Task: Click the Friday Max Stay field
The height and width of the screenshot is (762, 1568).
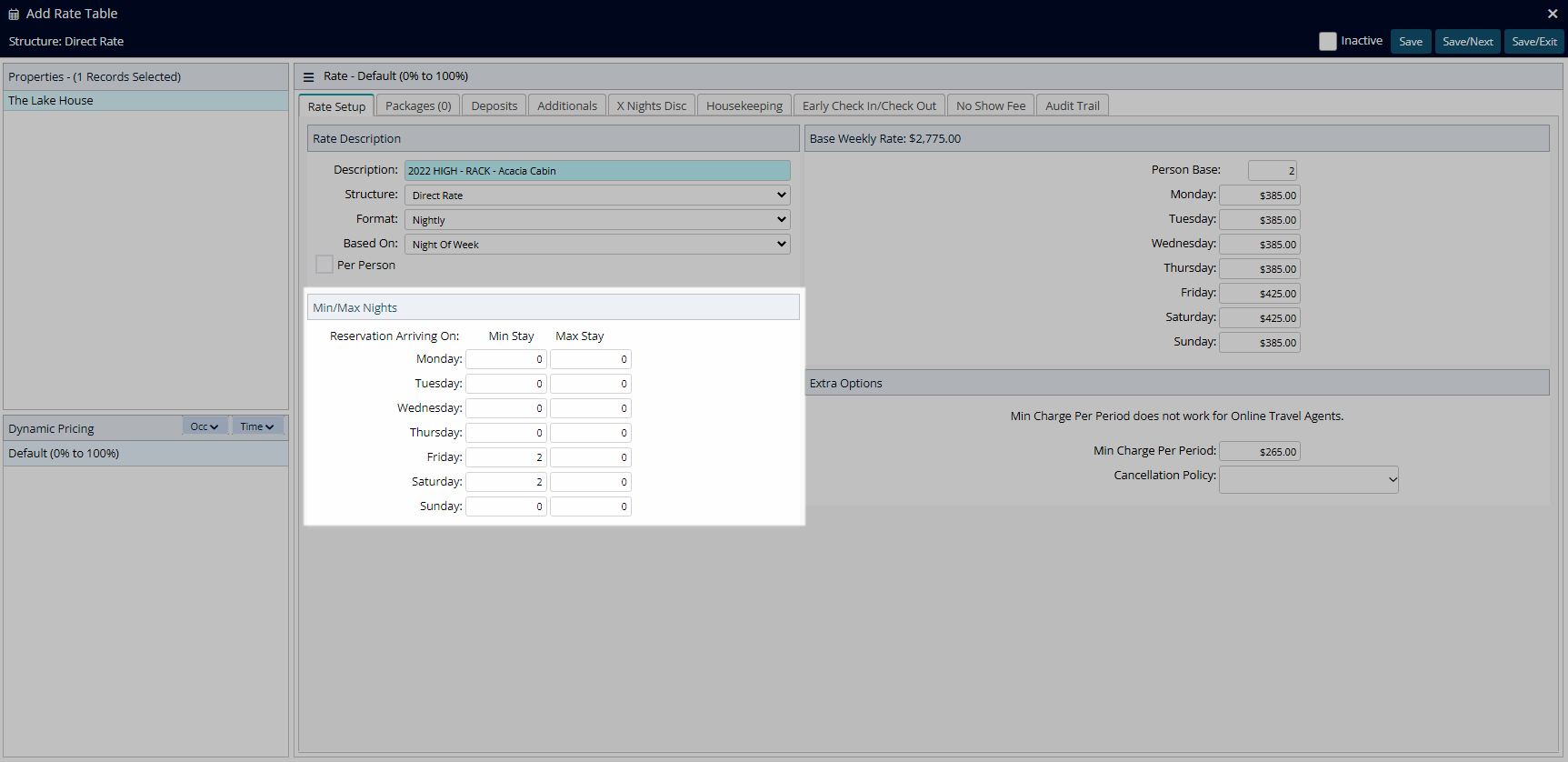Action: point(591,457)
